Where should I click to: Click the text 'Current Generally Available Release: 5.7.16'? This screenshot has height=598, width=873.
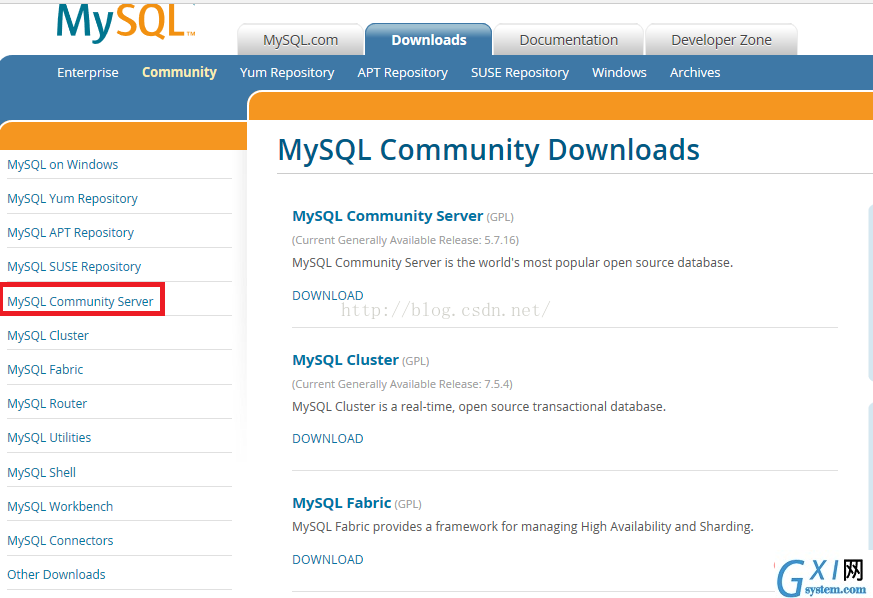(x=405, y=241)
